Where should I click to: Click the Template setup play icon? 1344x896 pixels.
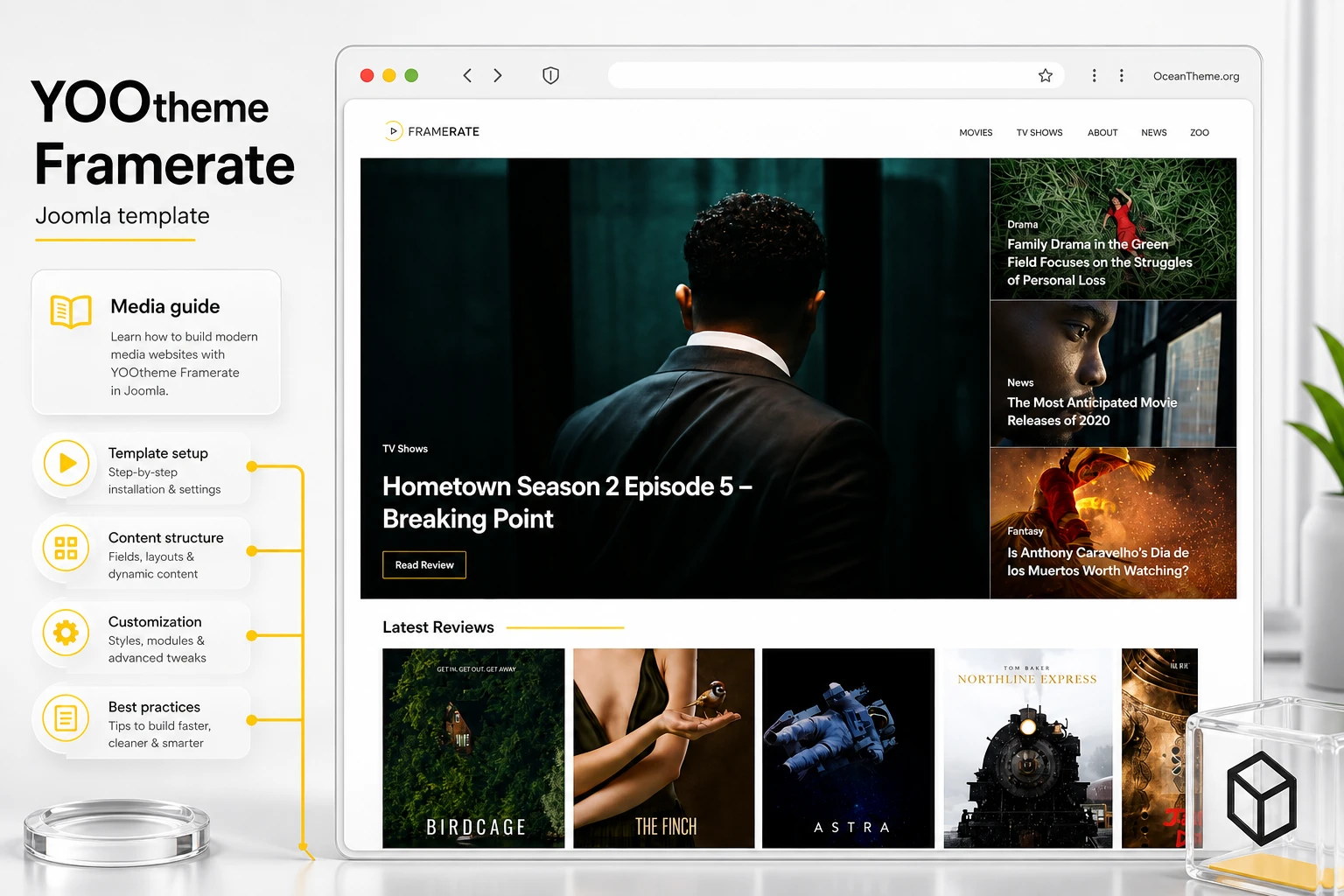point(66,463)
